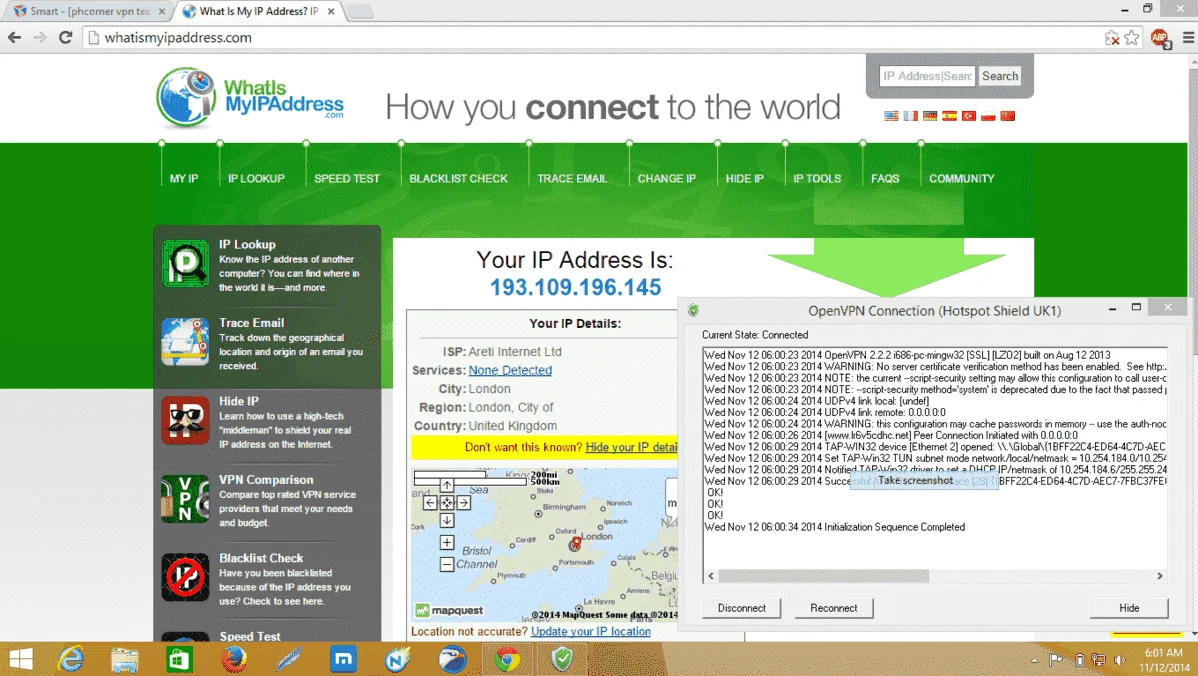This screenshot has width=1198, height=676.
Task: Click Hide in OpenVPN window
Action: click(x=1129, y=608)
